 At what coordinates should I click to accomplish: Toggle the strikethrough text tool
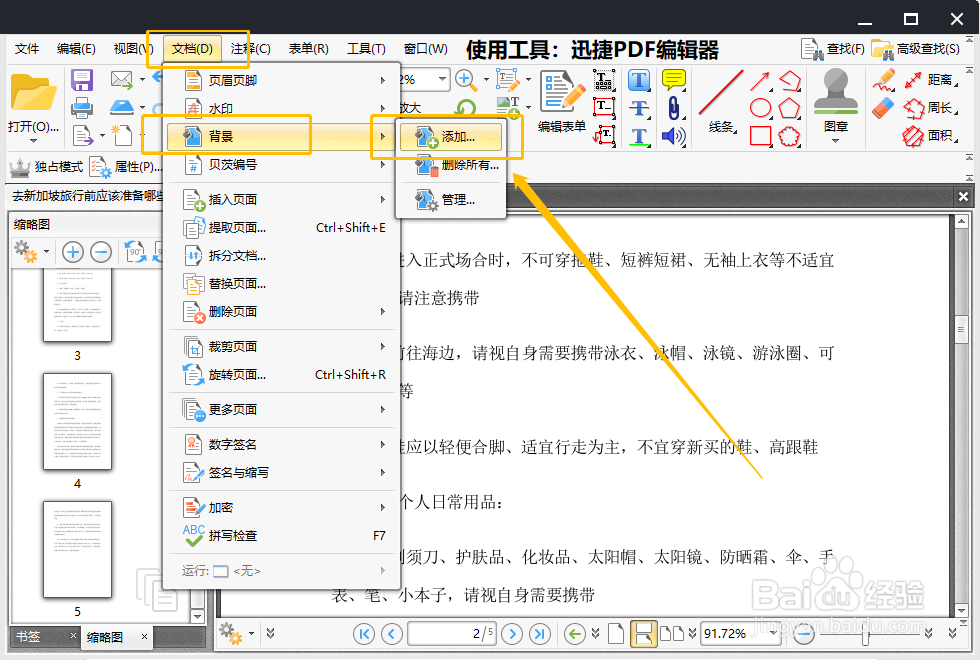pyautogui.click(x=640, y=107)
